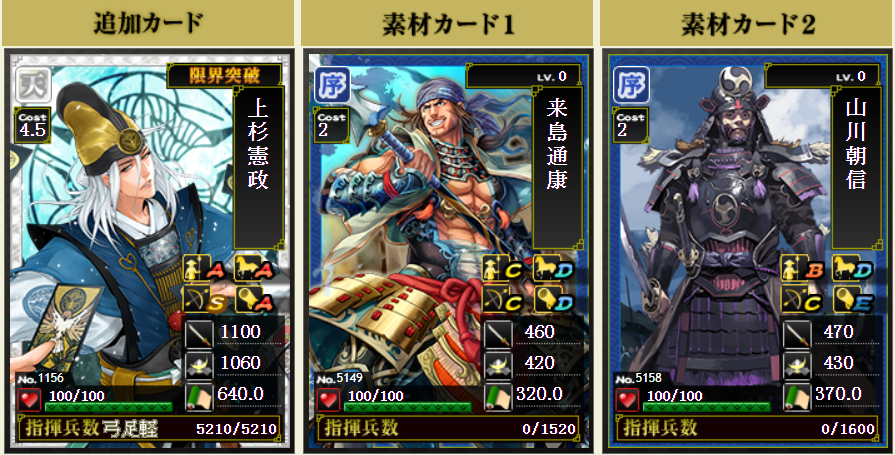Image resolution: width=895 pixels, height=455 pixels.
Task: Click the 限界突破 label on 上杉憲政 card
Action: click(225, 75)
